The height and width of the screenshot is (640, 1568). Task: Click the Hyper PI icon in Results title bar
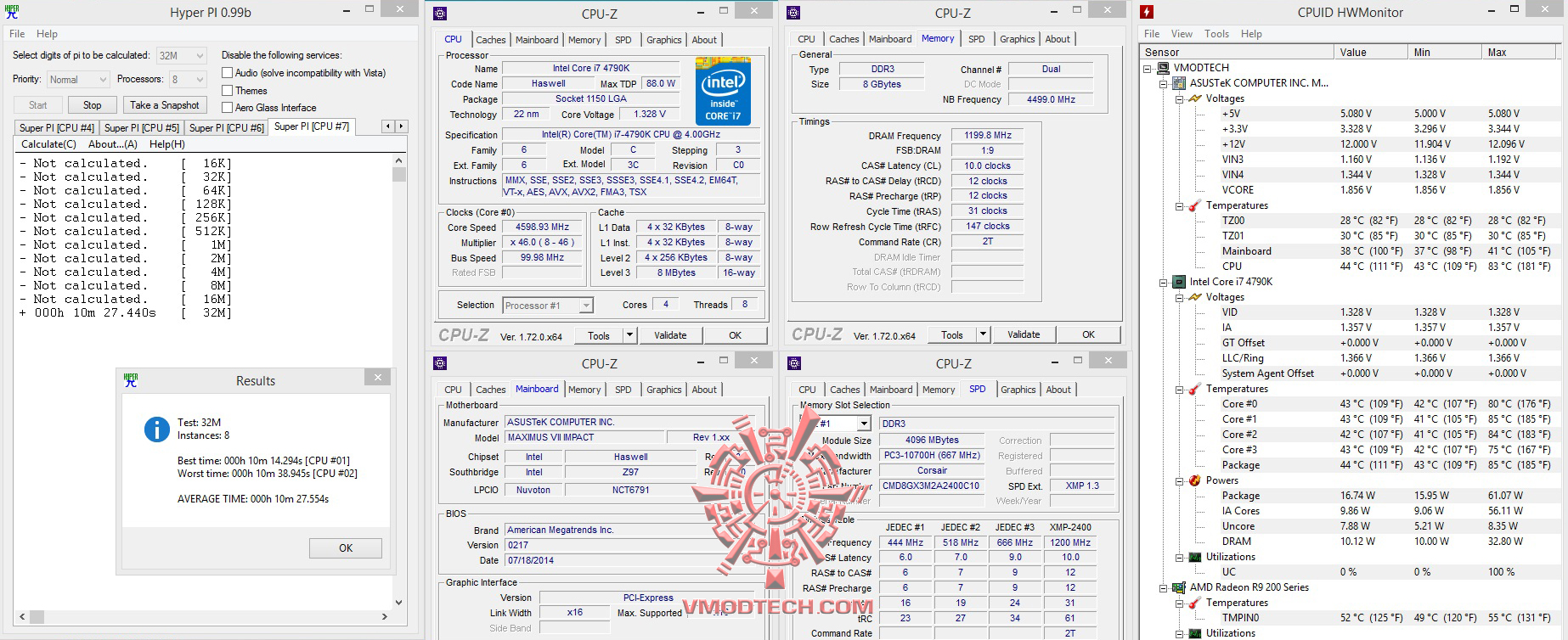(131, 379)
